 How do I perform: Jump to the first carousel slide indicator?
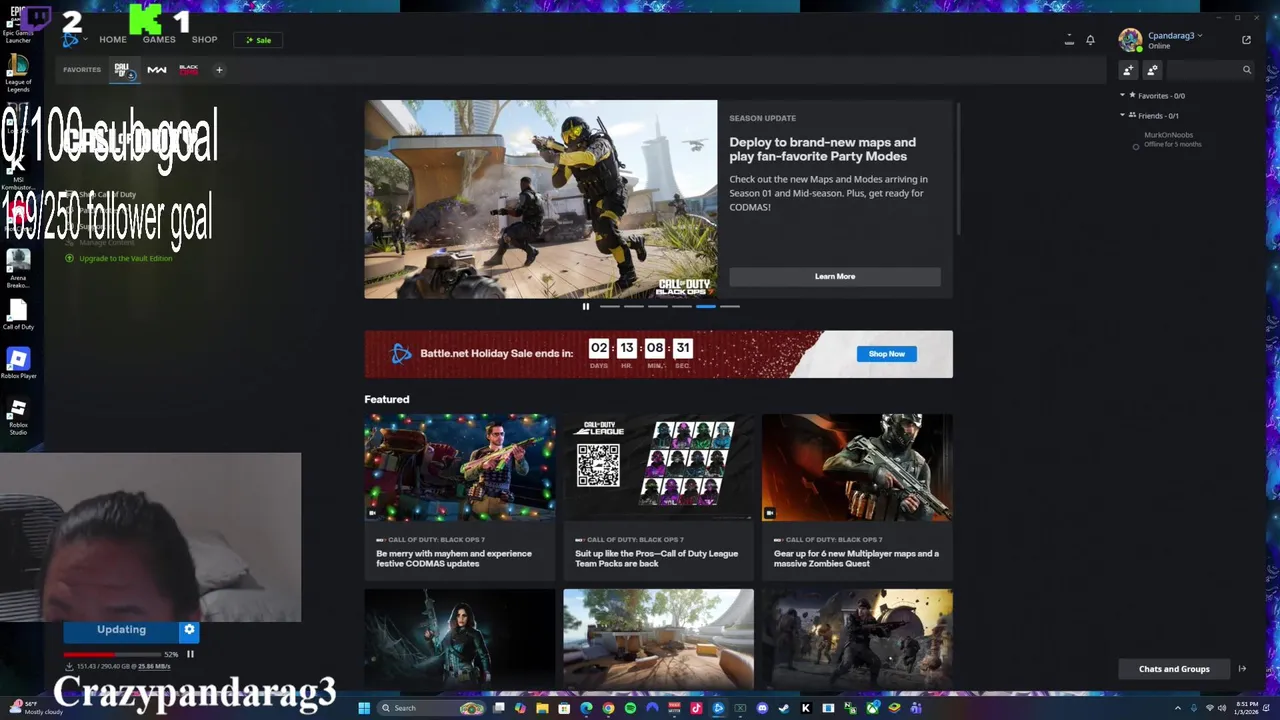609,307
